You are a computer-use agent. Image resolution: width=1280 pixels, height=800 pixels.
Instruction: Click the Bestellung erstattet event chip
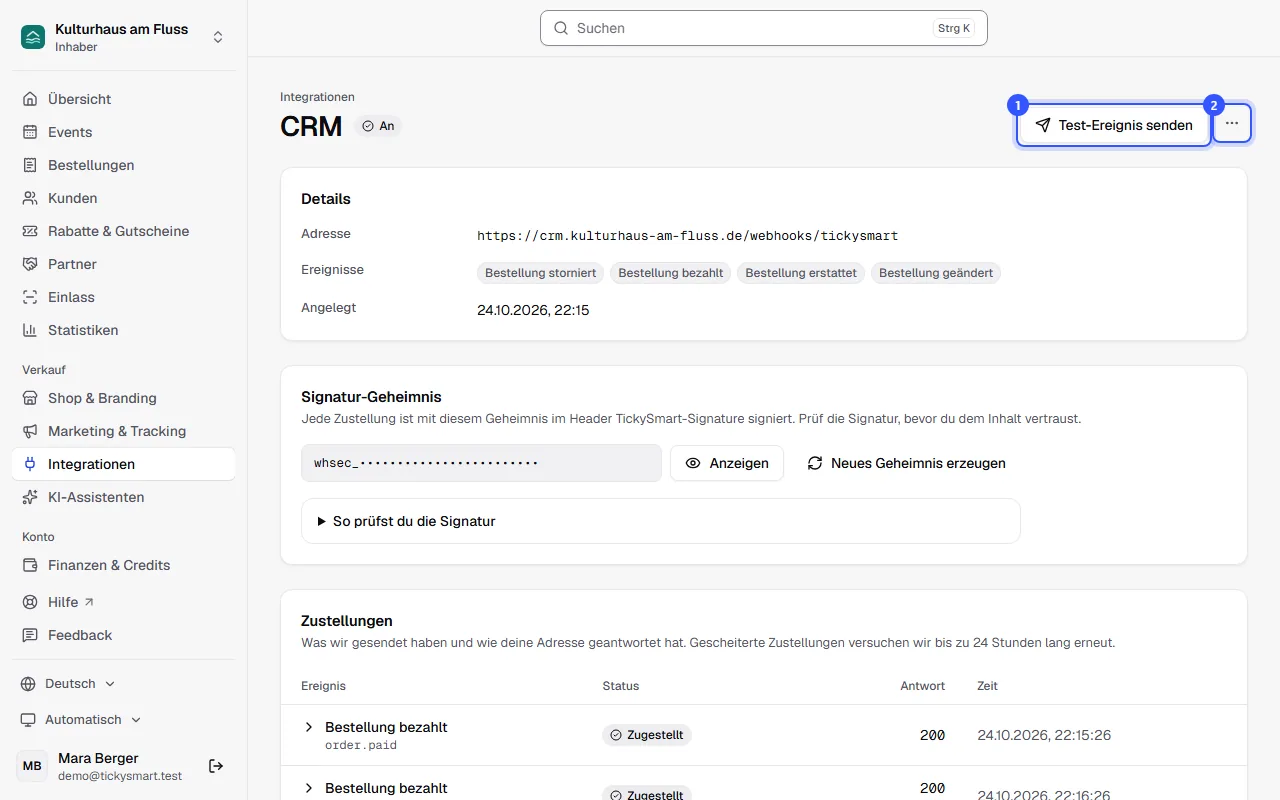point(801,273)
